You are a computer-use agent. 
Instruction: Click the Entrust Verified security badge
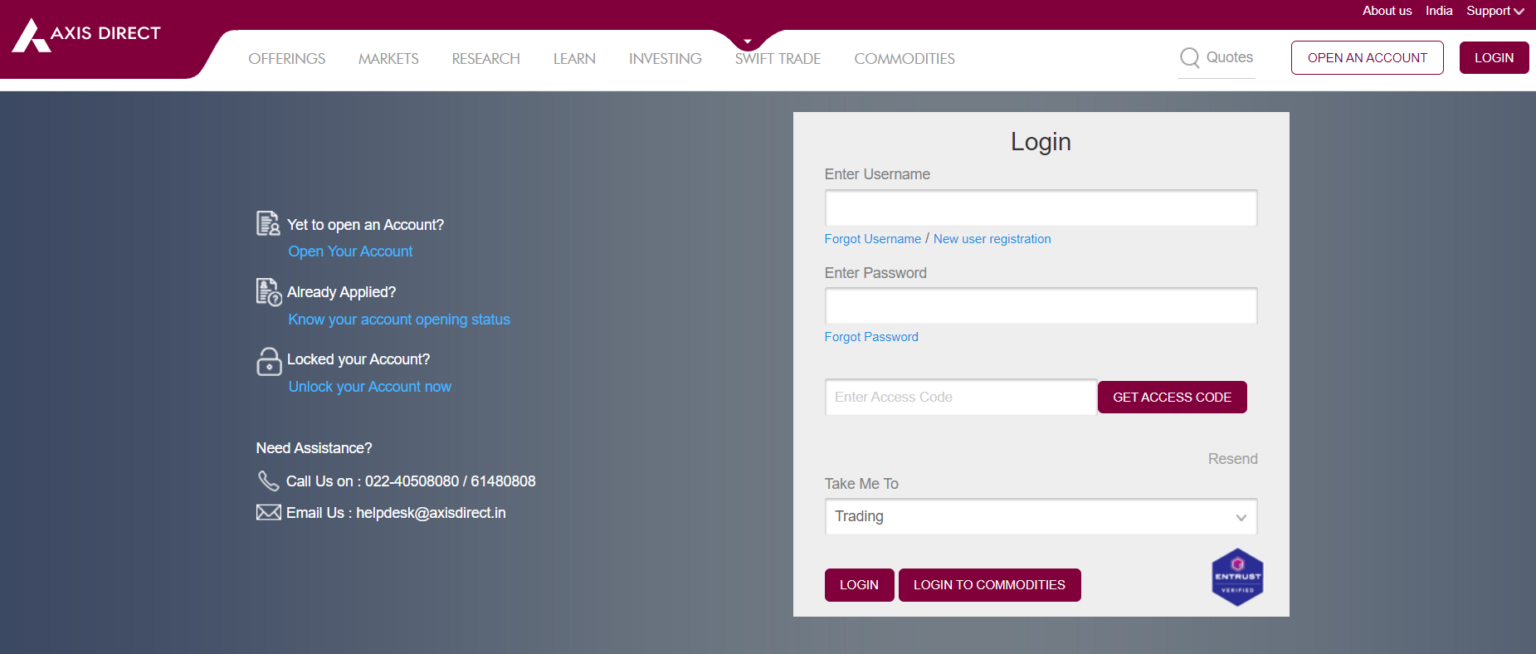(x=1237, y=577)
